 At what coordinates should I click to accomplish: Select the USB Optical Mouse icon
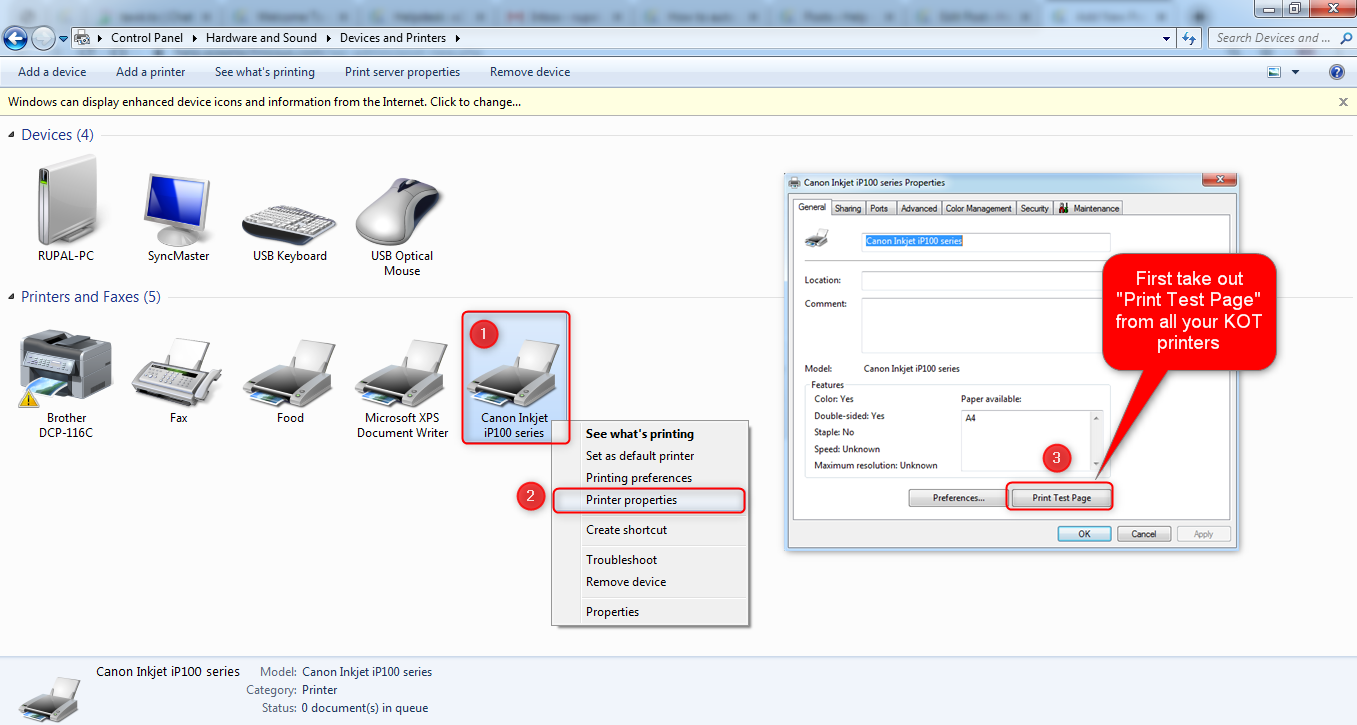402,210
